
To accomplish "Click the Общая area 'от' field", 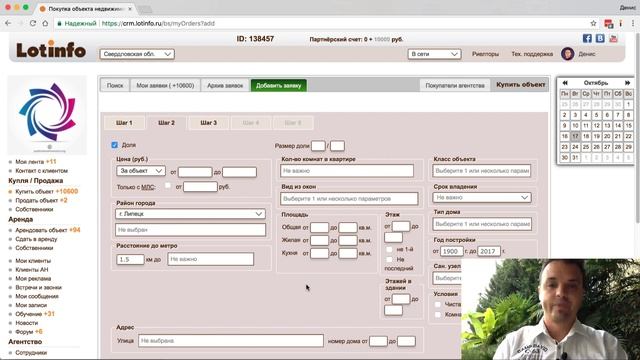I will 319,227.
